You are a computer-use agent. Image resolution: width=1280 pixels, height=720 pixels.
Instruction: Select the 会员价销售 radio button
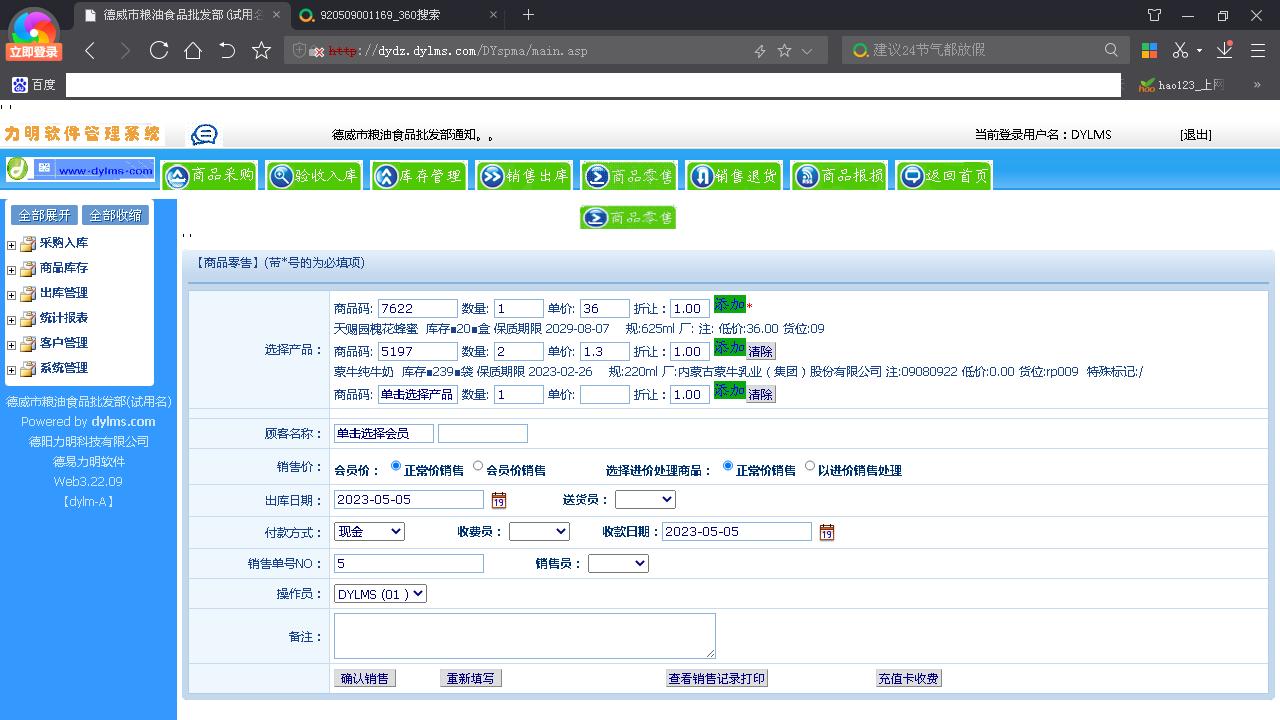(x=477, y=464)
